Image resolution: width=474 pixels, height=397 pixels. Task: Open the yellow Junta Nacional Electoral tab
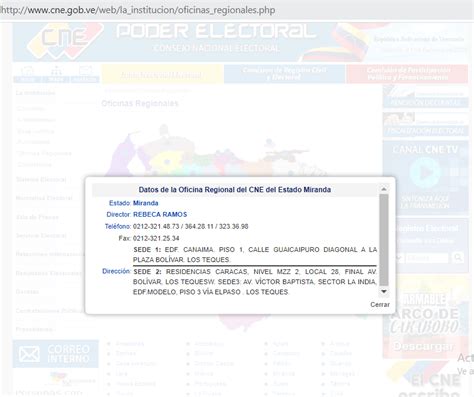162,74
